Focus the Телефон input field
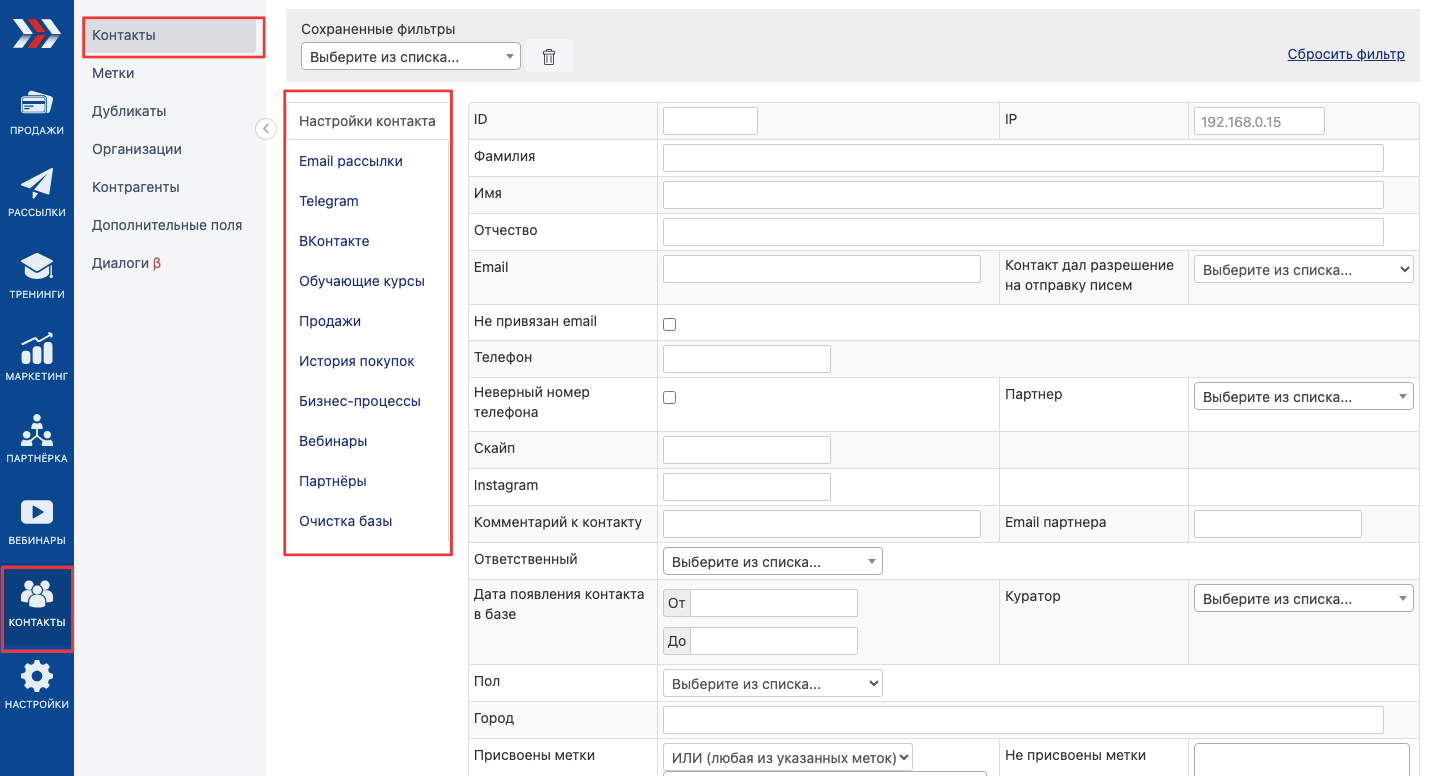The width and height of the screenshot is (1439, 776). tap(747, 359)
